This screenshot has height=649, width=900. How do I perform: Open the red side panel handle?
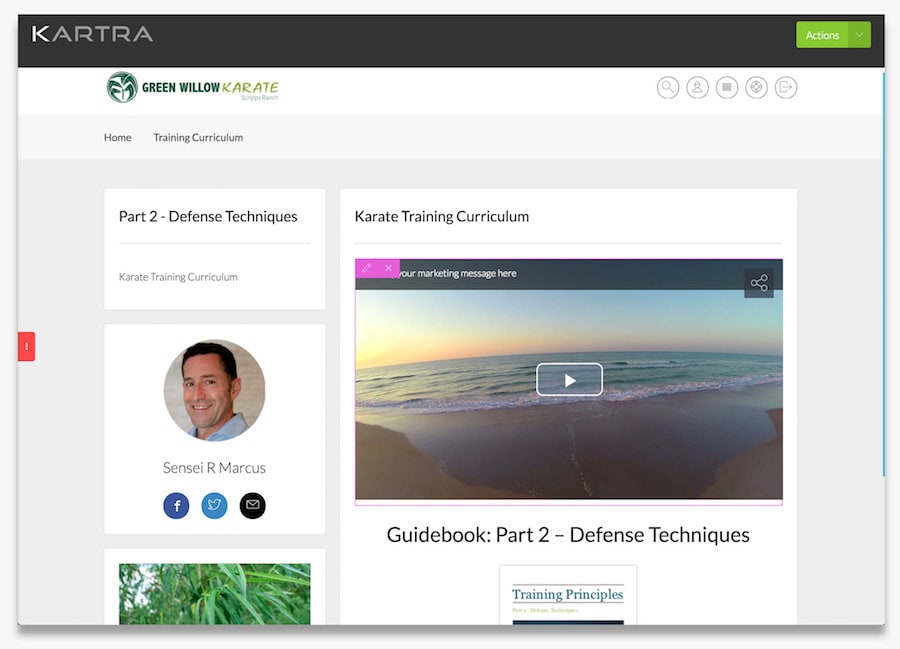tap(26, 346)
